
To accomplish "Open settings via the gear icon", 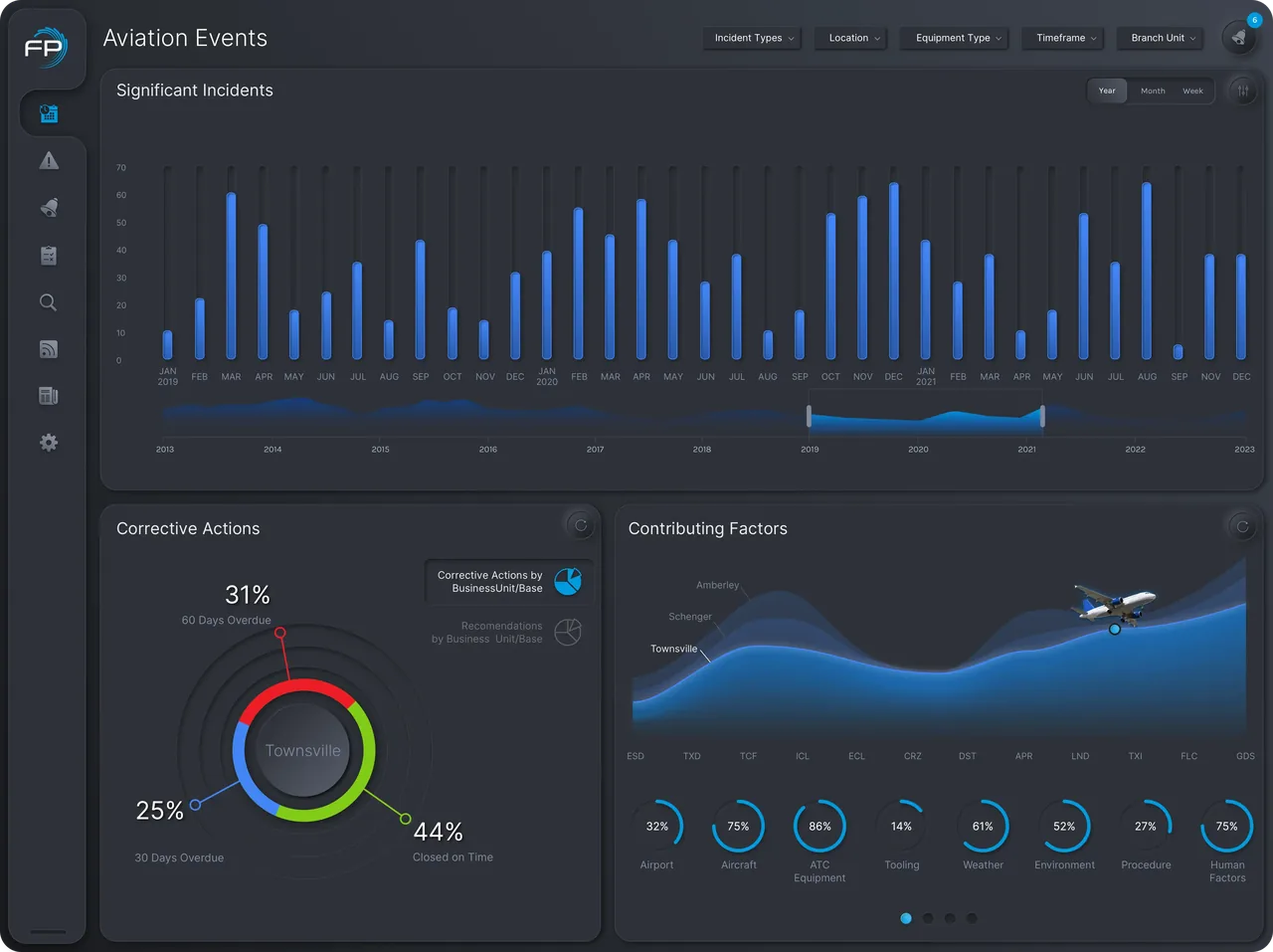I will pos(49,443).
